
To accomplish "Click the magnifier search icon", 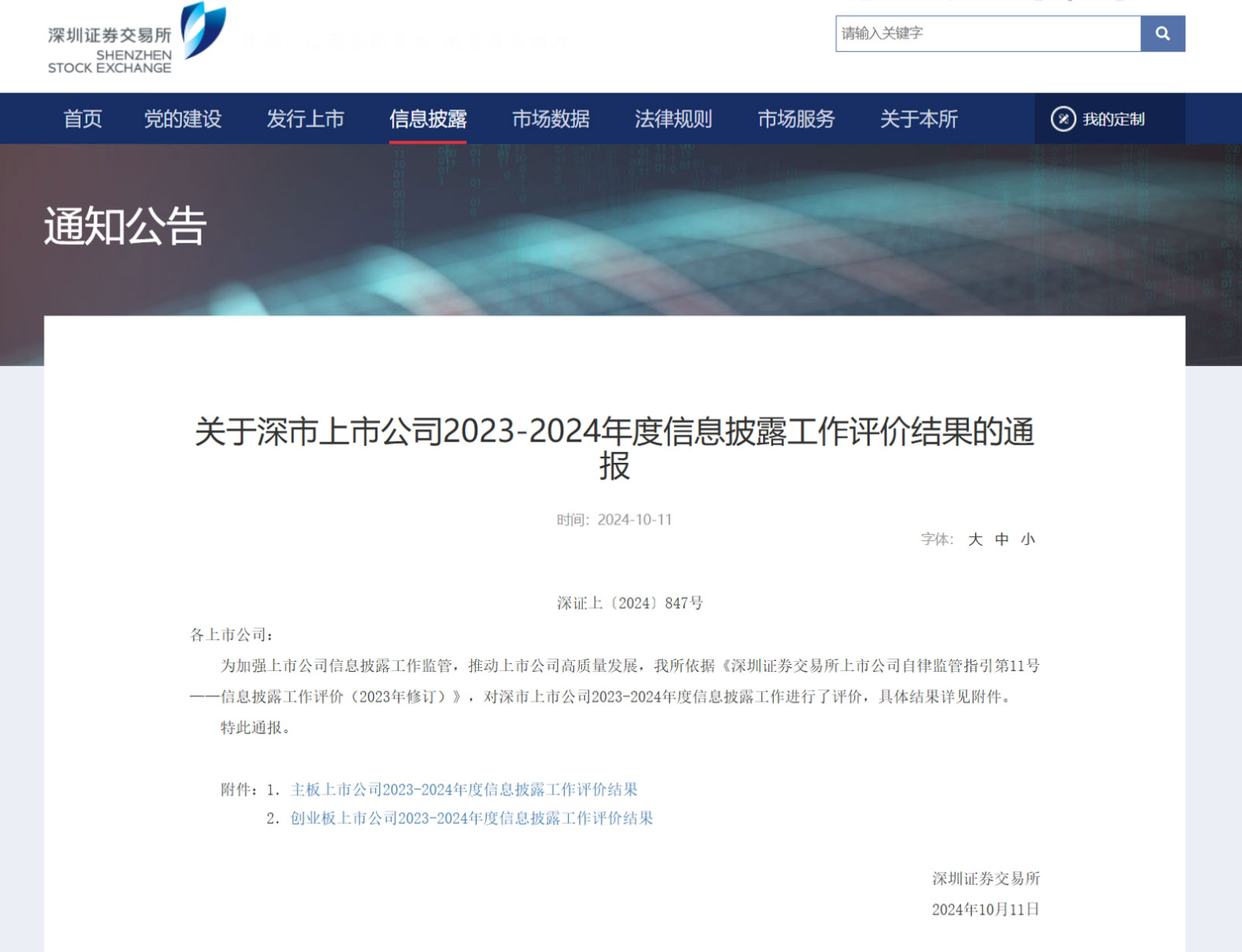I will point(1162,33).
